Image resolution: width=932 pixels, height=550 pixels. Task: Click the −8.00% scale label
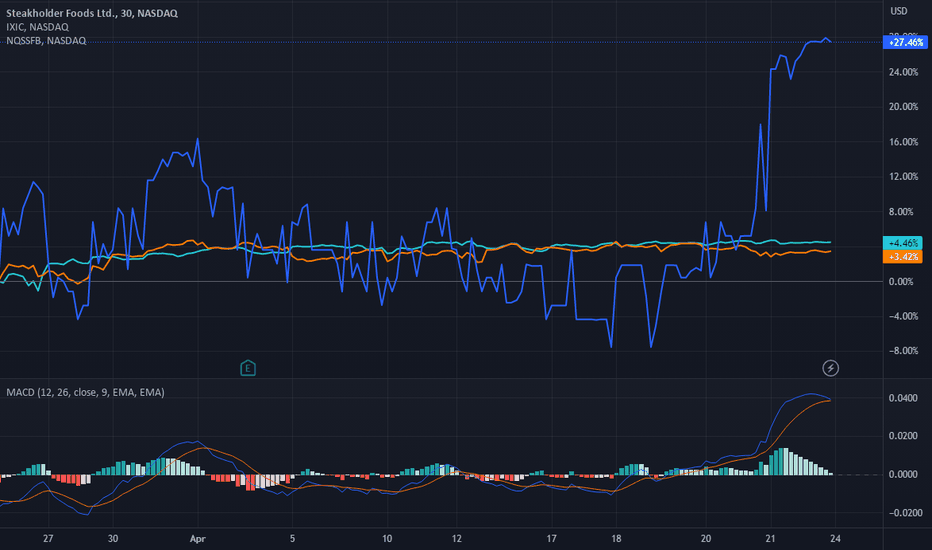903,351
